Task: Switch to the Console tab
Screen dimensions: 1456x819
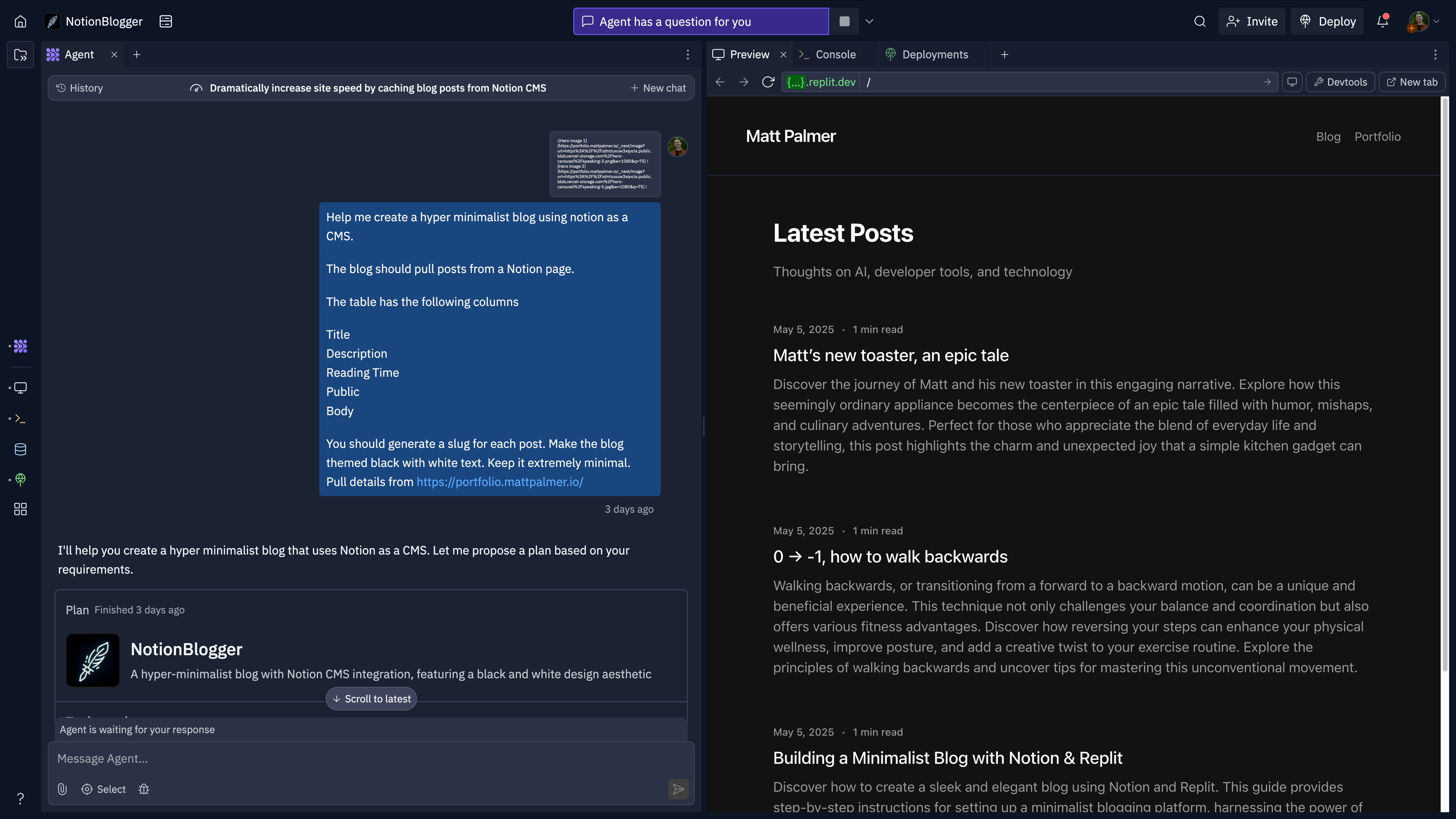Action: (827, 55)
